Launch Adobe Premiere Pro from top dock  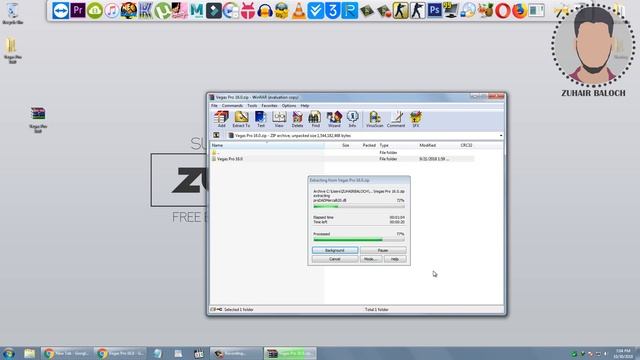point(78,11)
